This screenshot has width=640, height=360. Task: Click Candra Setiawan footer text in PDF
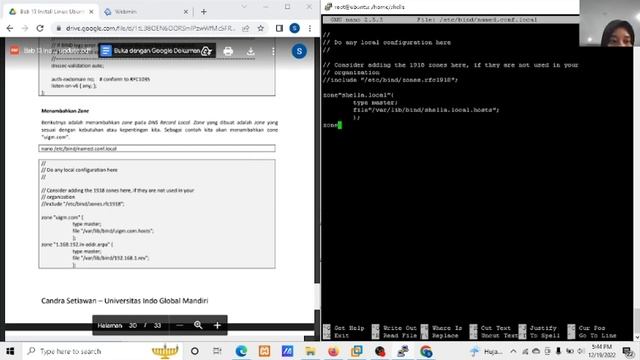tap(124, 301)
